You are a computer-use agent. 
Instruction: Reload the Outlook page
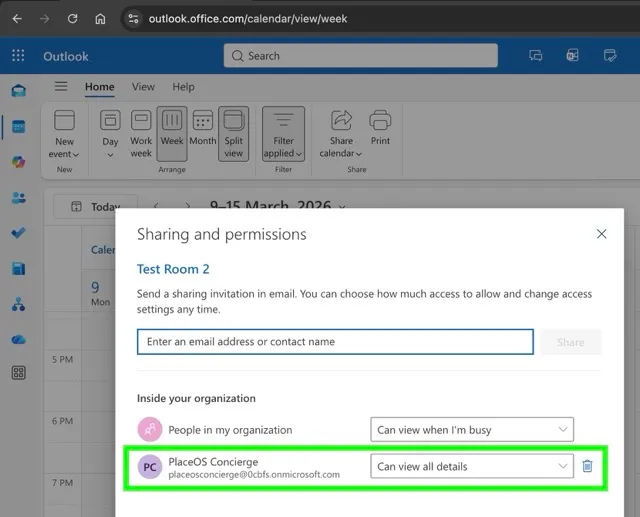click(73, 19)
